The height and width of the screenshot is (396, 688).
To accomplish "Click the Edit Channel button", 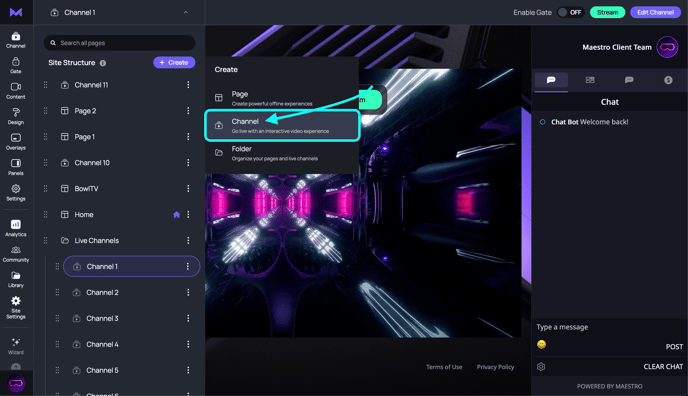I will (655, 12).
